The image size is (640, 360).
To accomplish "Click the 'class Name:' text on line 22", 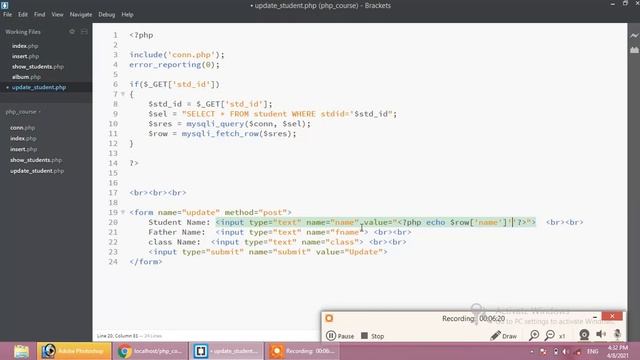I will click(x=174, y=242).
